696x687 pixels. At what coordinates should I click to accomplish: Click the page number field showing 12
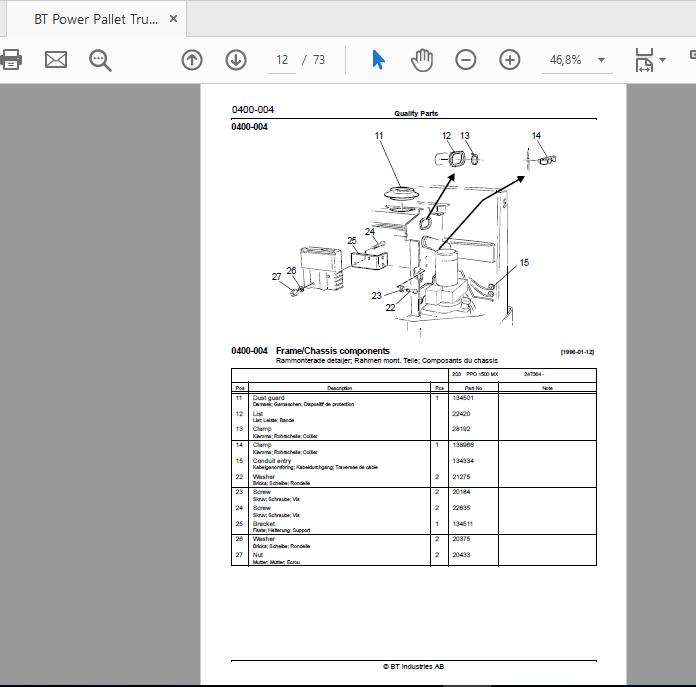coord(282,60)
